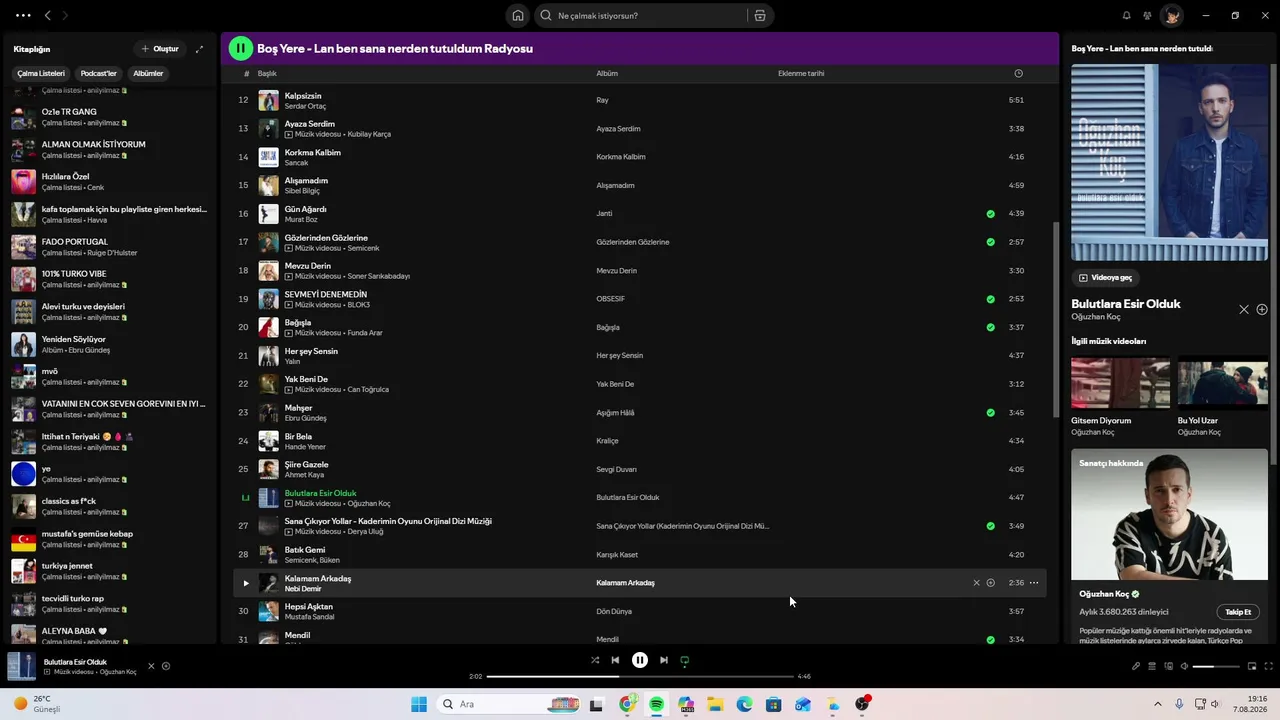The height and width of the screenshot is (720, 1280).
Task: Click the Eklenme tarihi column header
Action: coord(801,73)
